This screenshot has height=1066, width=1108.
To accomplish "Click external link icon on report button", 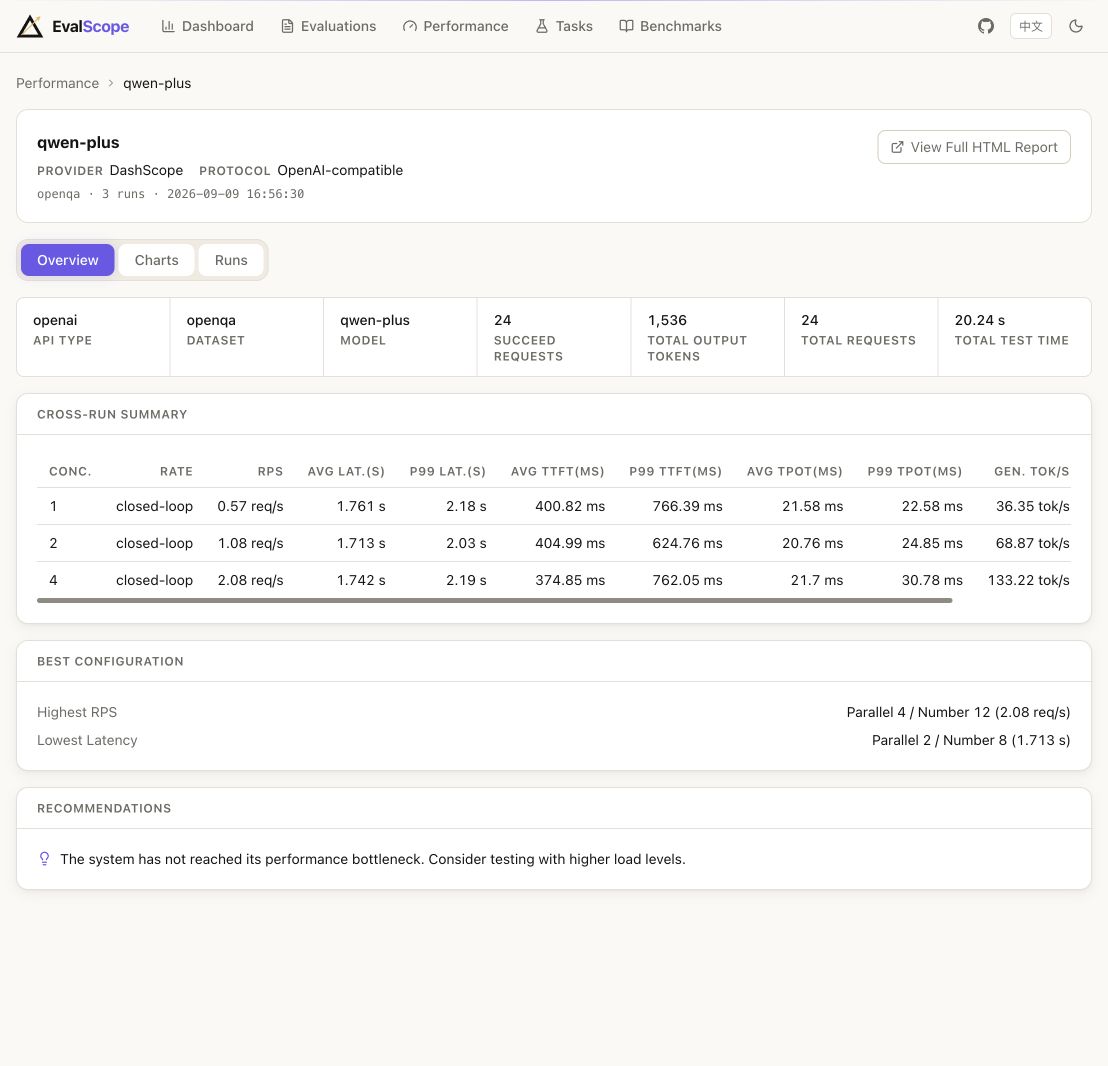I will tap(897, 147).
